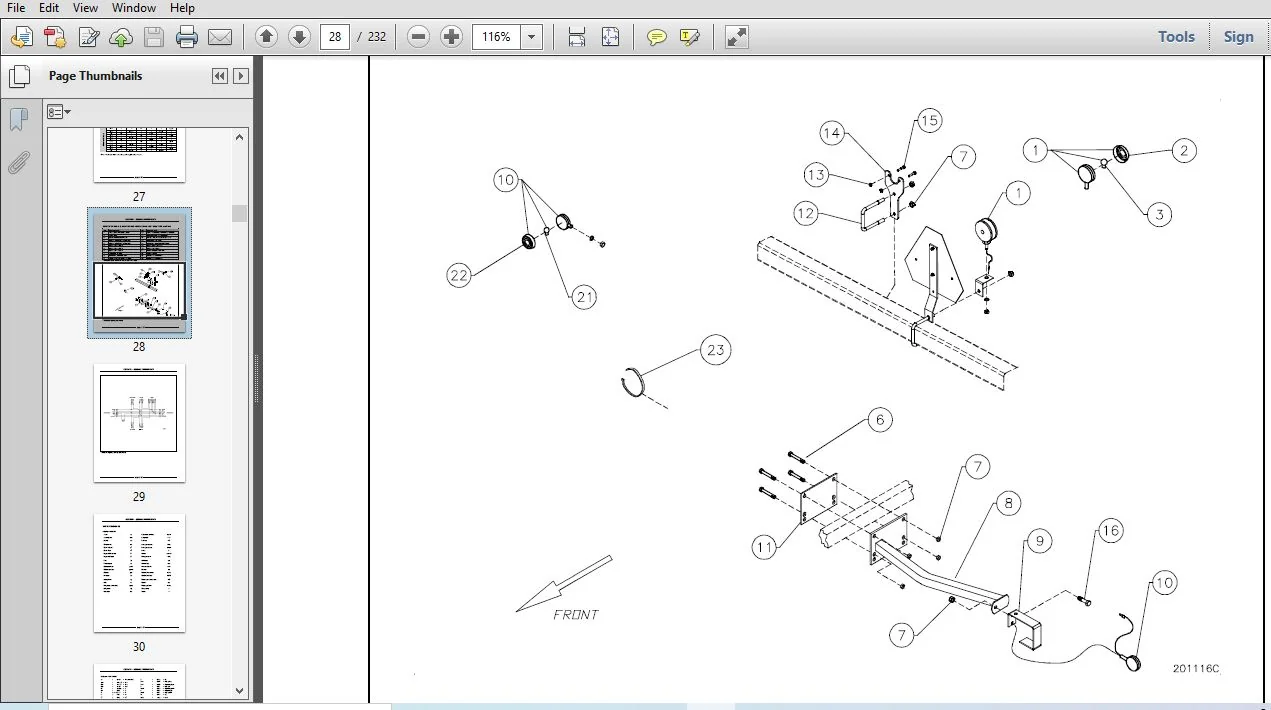Select page 29 thumbnail

[x=139, y=423]
